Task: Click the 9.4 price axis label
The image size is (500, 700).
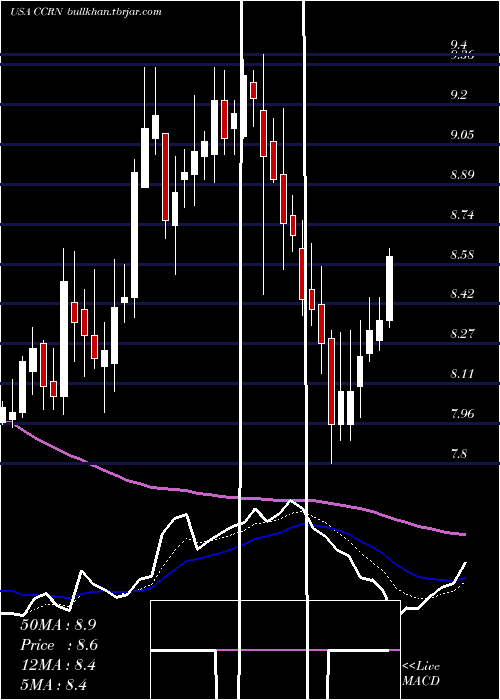Action: click(x=459, y=45)
